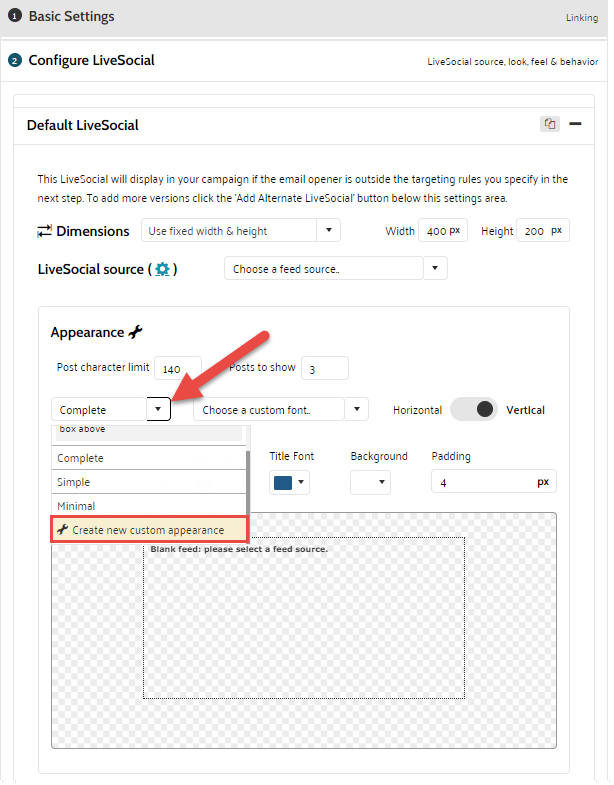The width and height of the screenshot is (614, 785).
Task: Open the Title Font color swatch
Action: (290, 483)
